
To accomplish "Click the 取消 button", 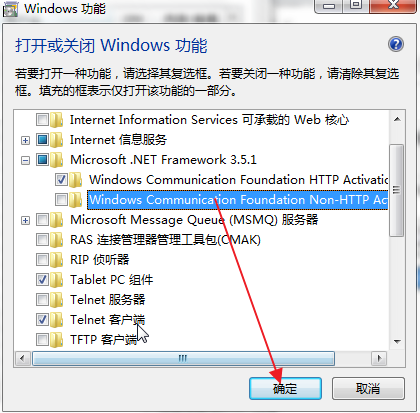I will click(x=368, y=388).
